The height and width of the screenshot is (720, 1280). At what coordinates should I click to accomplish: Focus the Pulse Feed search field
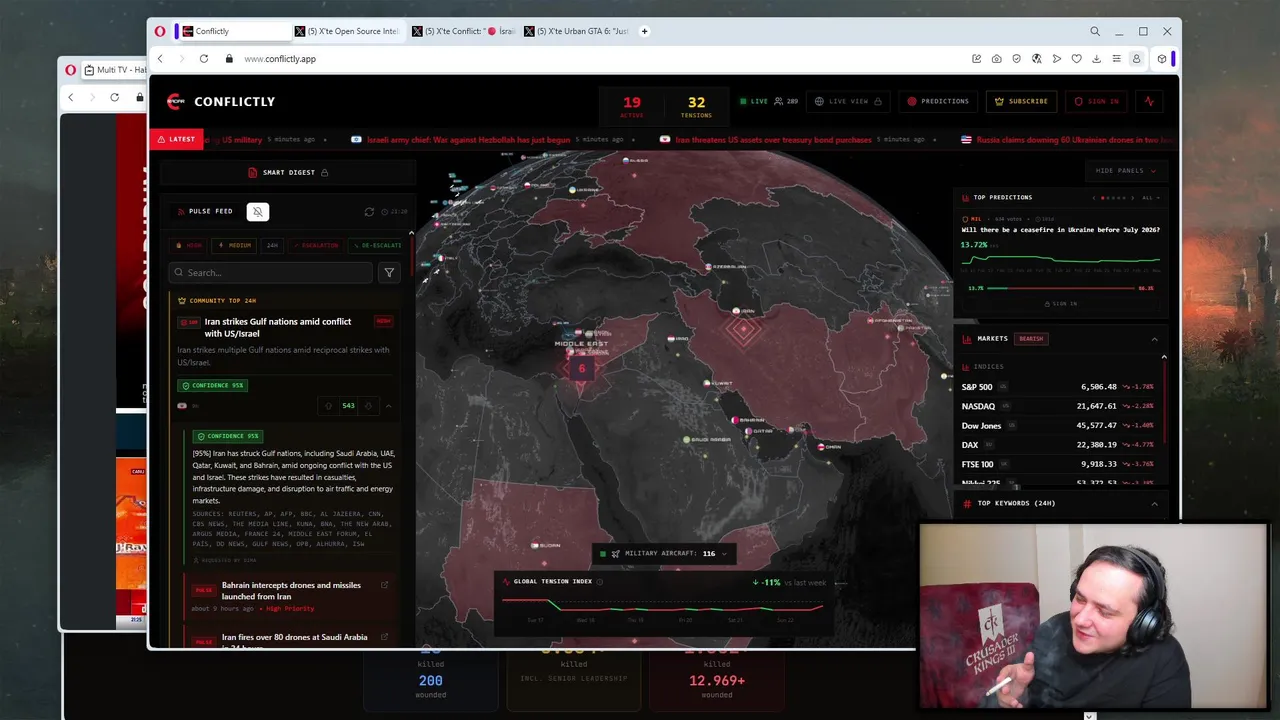[x=271, y=272]
